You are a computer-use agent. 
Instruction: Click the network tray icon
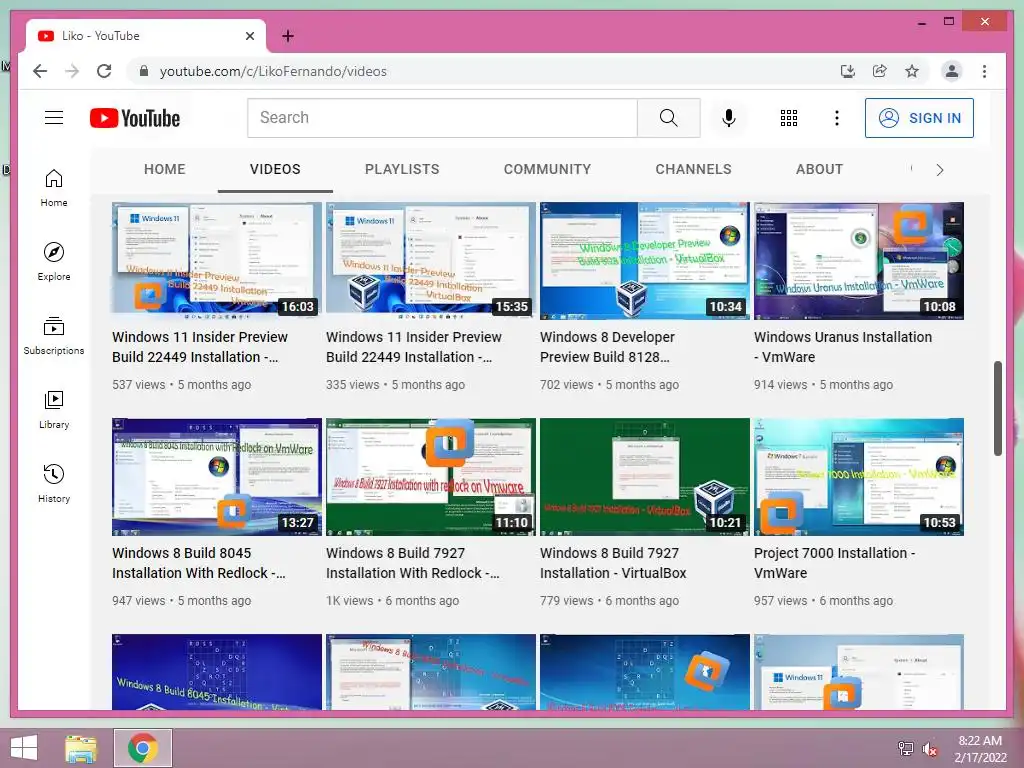coord(905,748)
